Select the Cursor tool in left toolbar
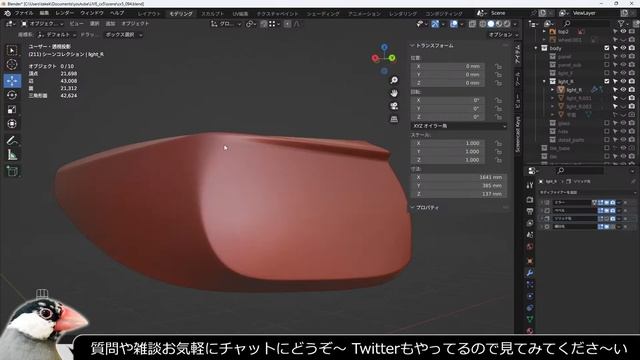This screenshot has height=360, width=640. pos(12,64)
